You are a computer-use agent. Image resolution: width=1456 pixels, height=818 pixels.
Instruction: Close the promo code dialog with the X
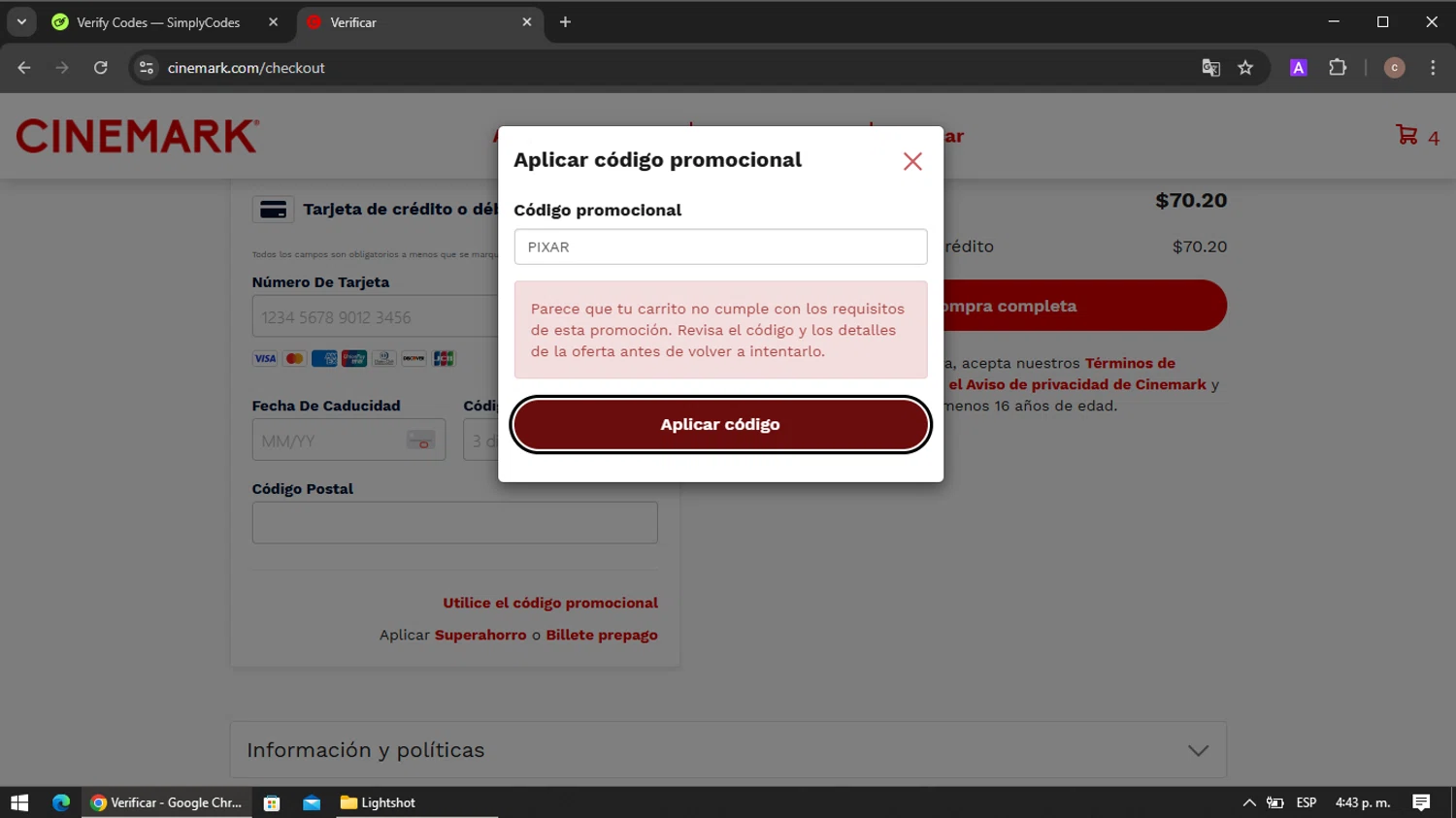coord(912,161)
